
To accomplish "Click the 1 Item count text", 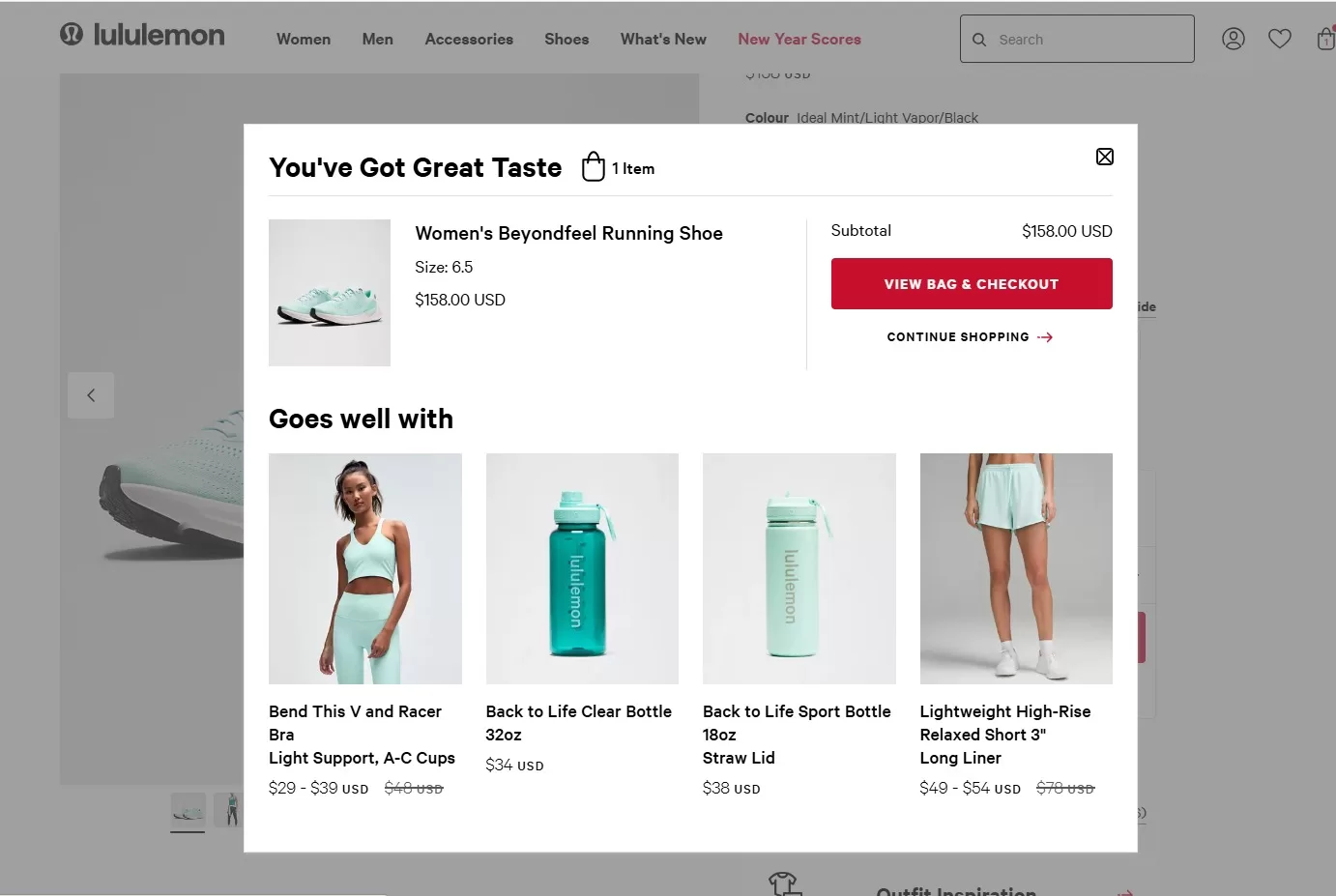I will pos(633,168).
